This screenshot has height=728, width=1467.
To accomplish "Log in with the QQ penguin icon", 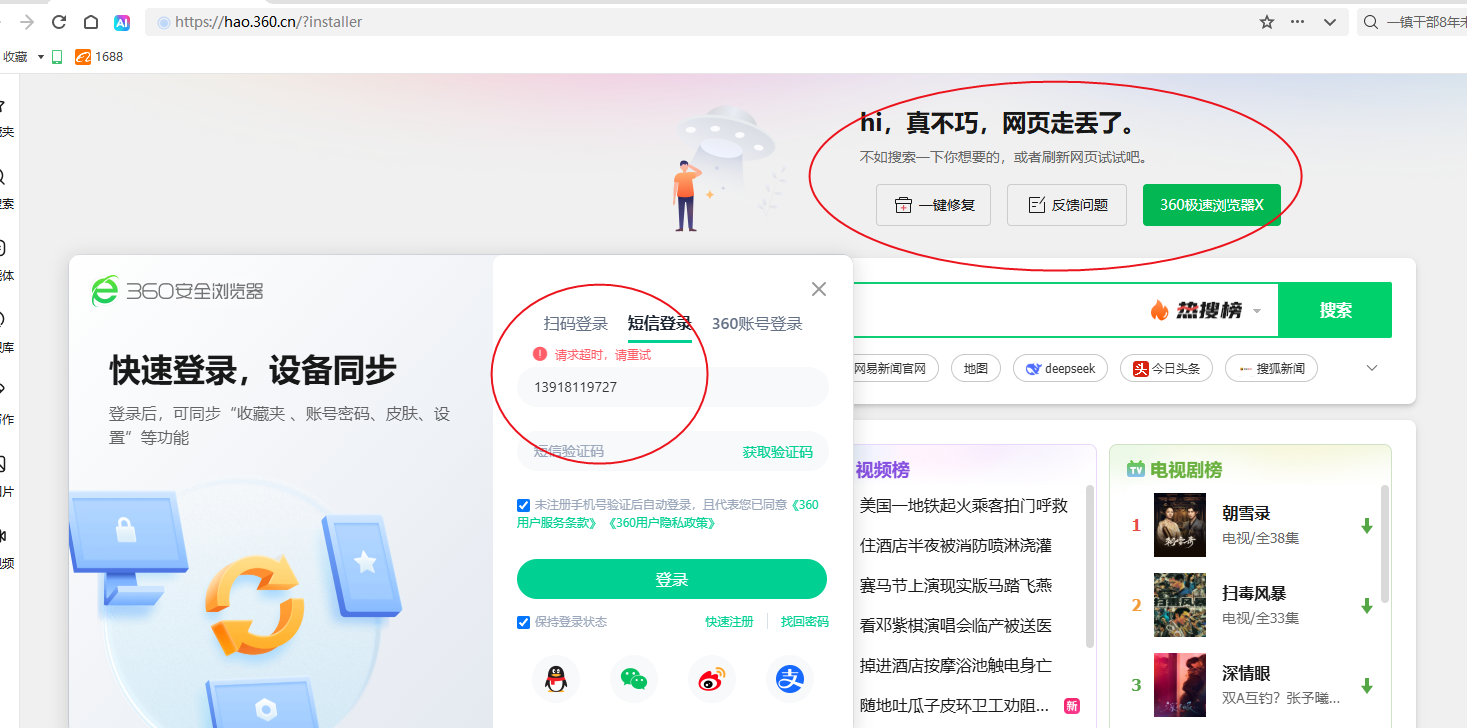I will (555, 680).
